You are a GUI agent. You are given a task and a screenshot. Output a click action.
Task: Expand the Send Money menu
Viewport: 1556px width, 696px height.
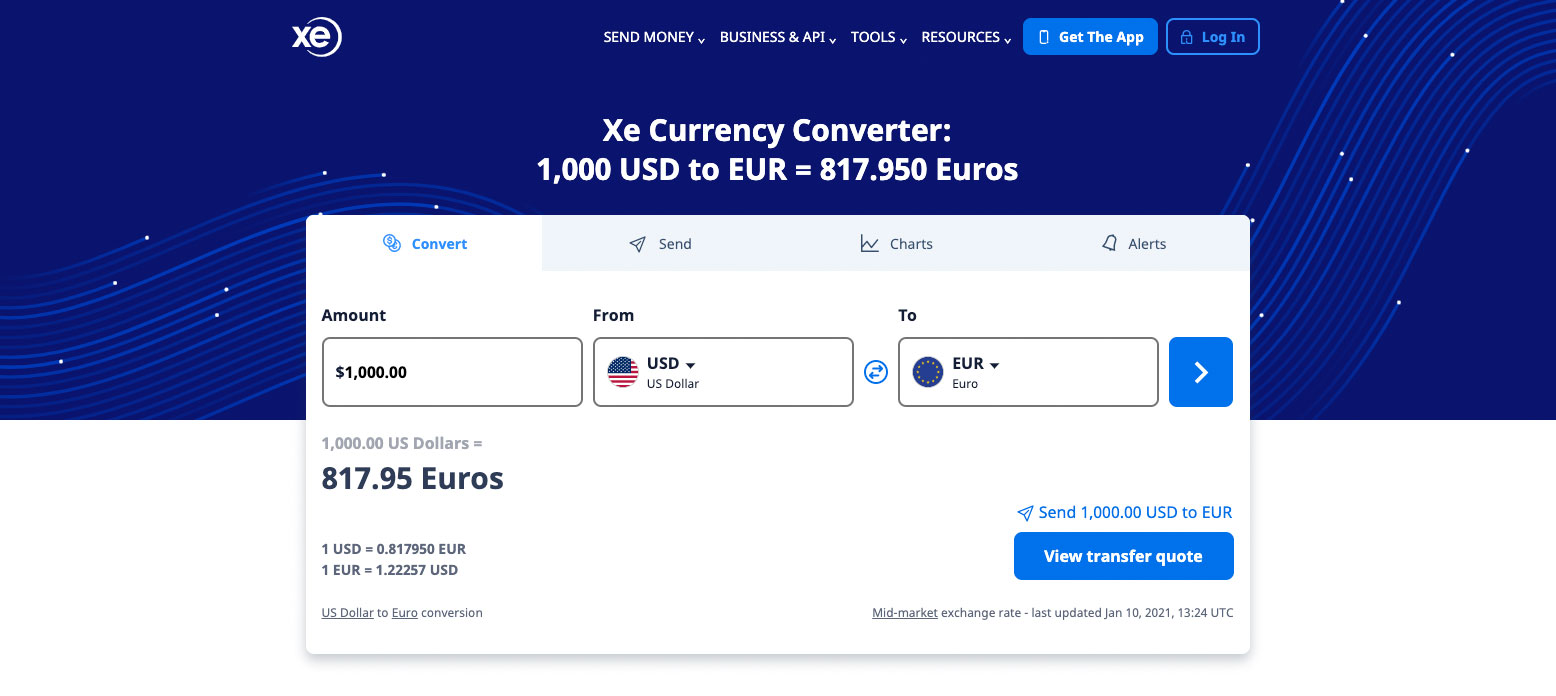coord(654,38)
